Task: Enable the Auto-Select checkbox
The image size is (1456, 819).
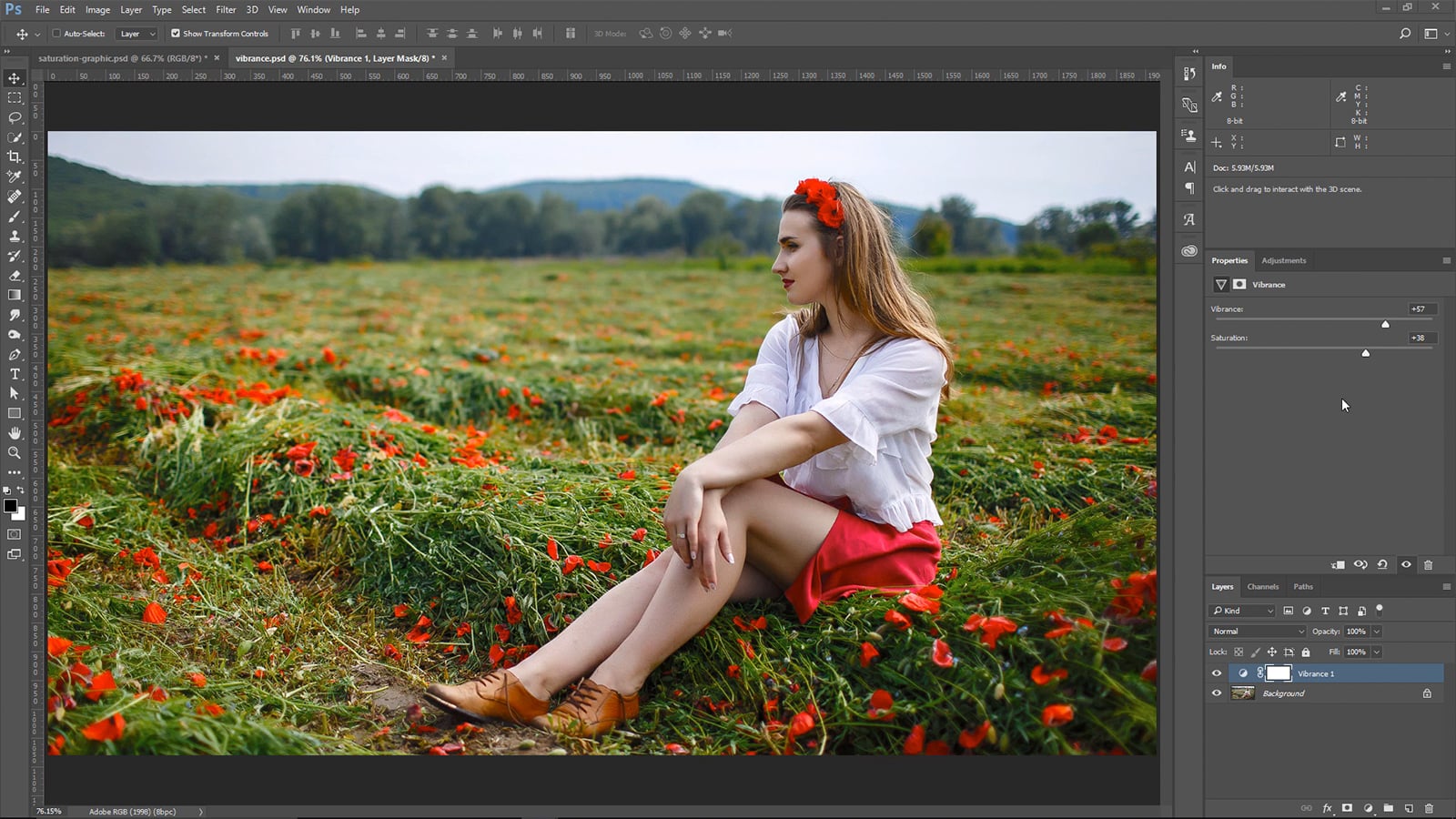Action: coord(57,33)
